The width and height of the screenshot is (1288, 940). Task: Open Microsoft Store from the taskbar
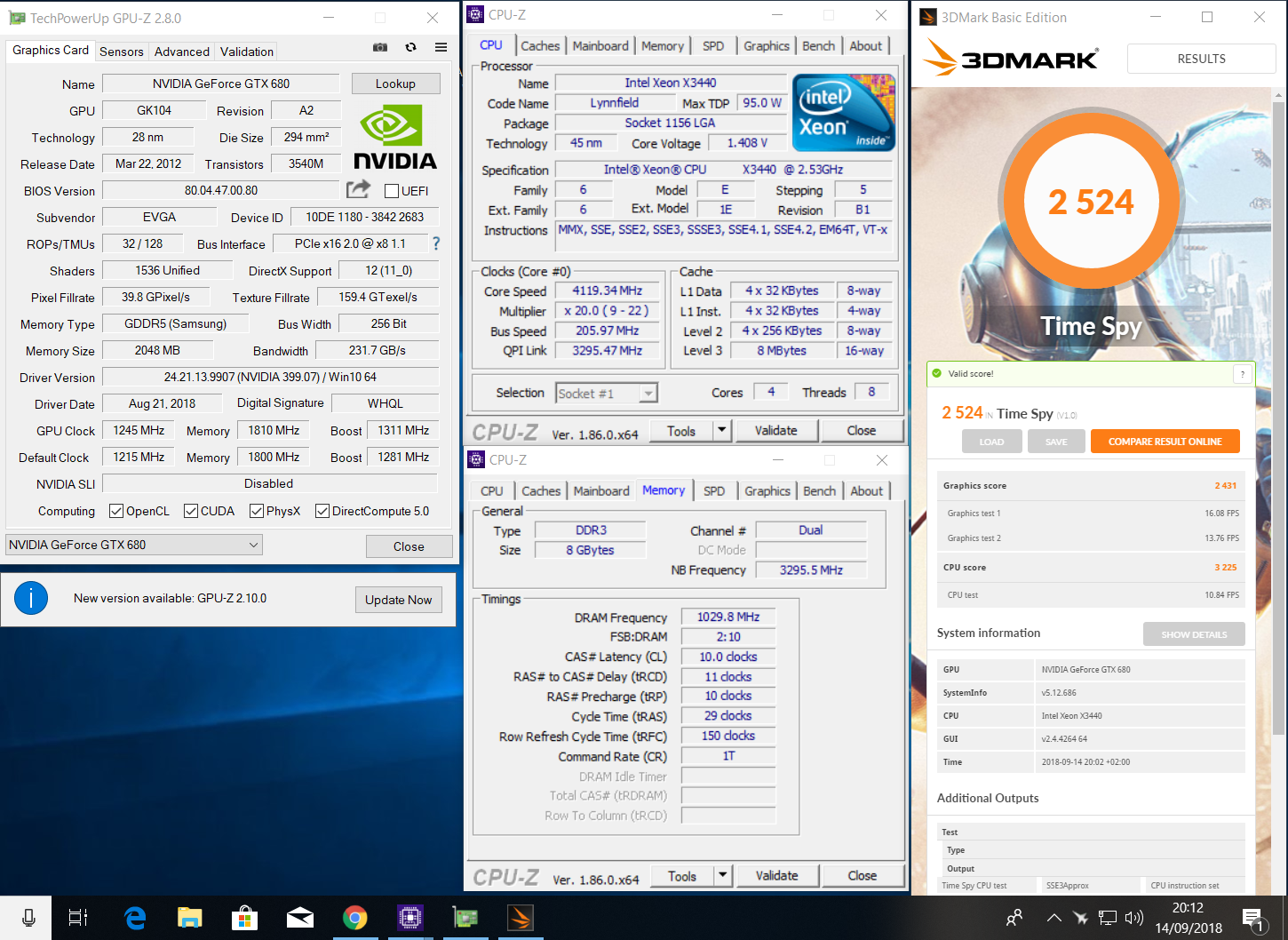[245, 918]
